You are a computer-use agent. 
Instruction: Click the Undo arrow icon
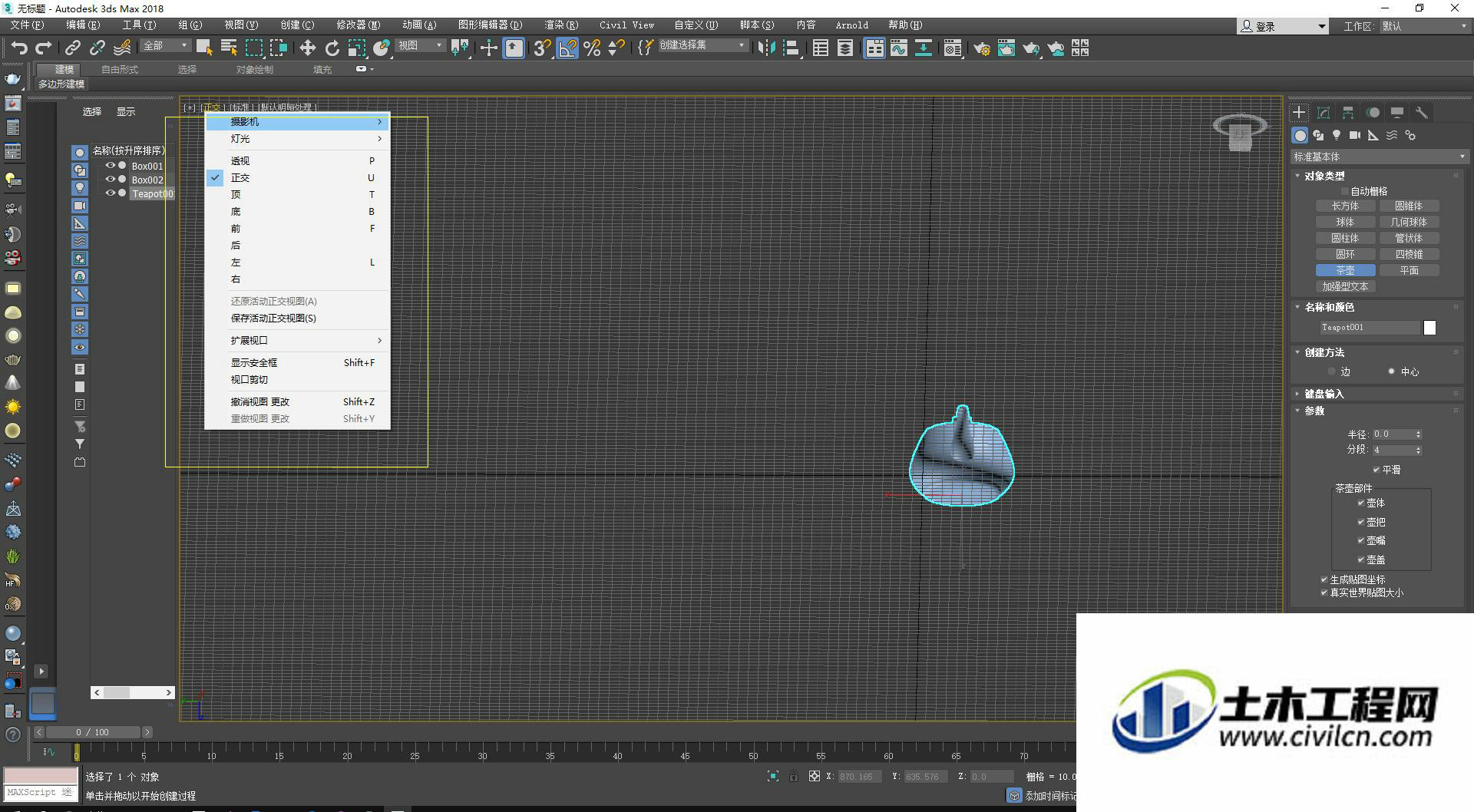[x=18, y=48]
